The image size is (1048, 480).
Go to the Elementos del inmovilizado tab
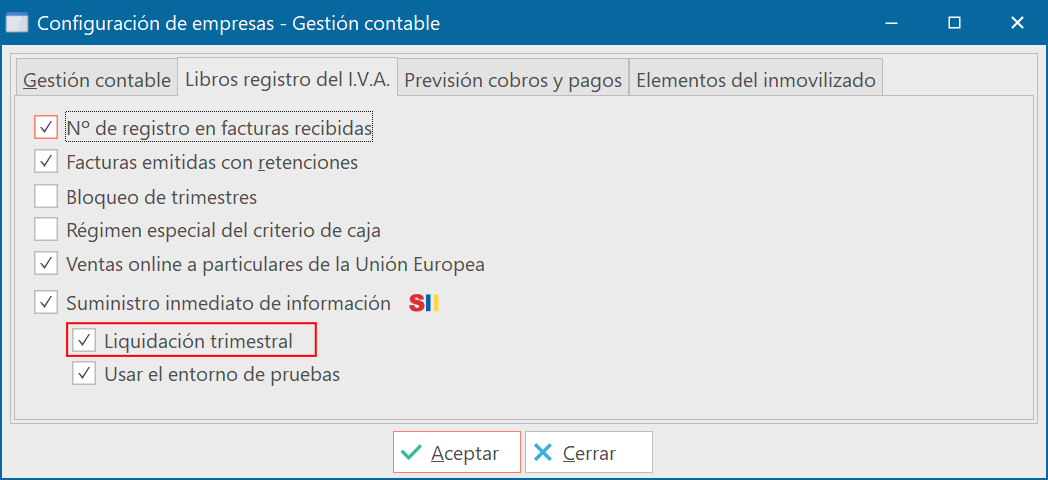point(756,80)
